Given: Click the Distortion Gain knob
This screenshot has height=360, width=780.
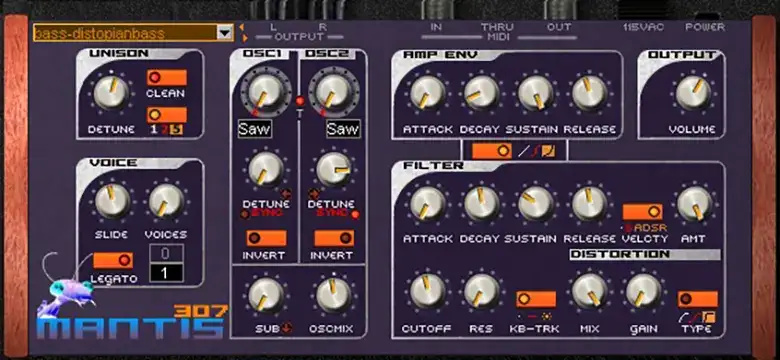Looking at the screenshot, I should (644, 291).
